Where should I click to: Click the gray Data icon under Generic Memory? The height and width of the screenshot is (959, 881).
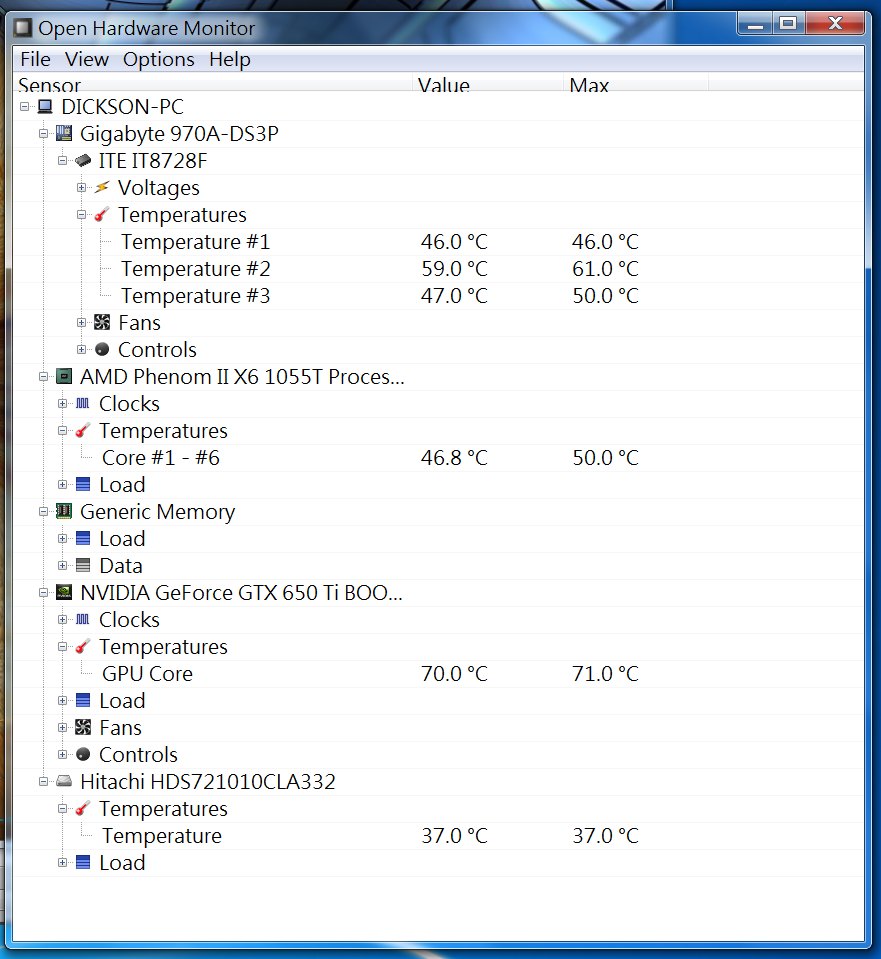(x=83, y=565)
